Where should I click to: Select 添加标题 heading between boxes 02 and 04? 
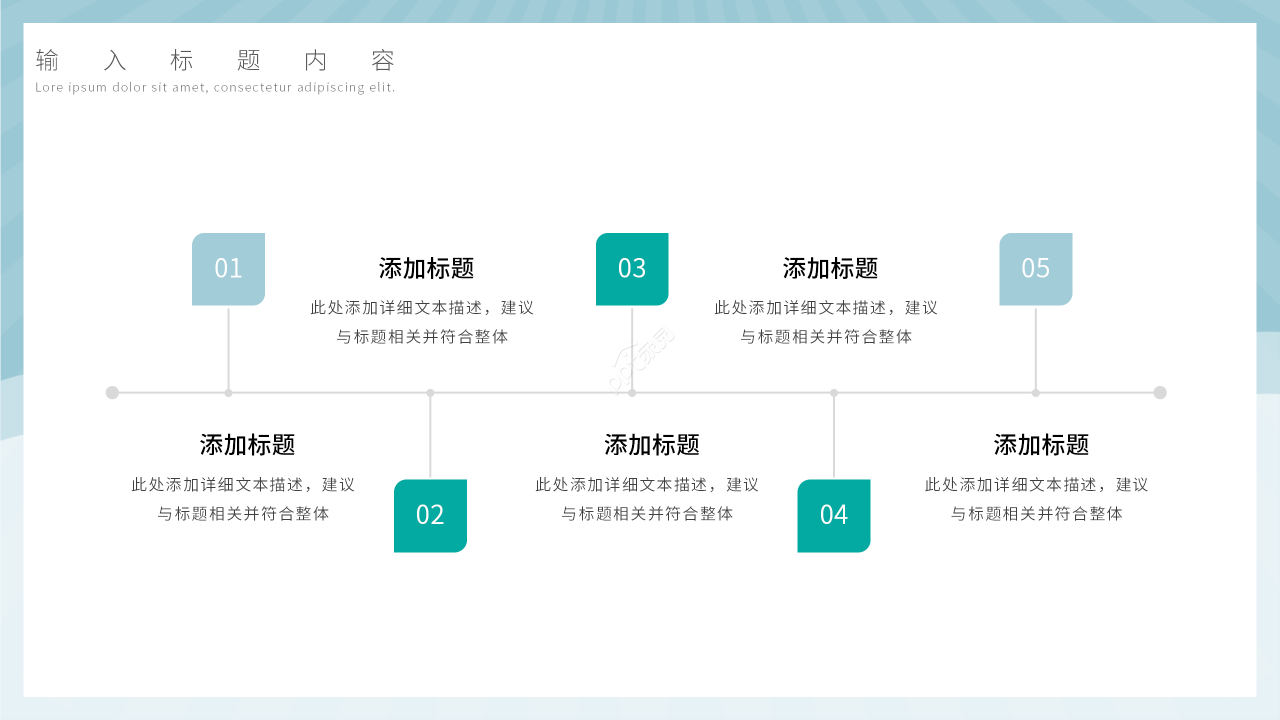click(652, 445)
